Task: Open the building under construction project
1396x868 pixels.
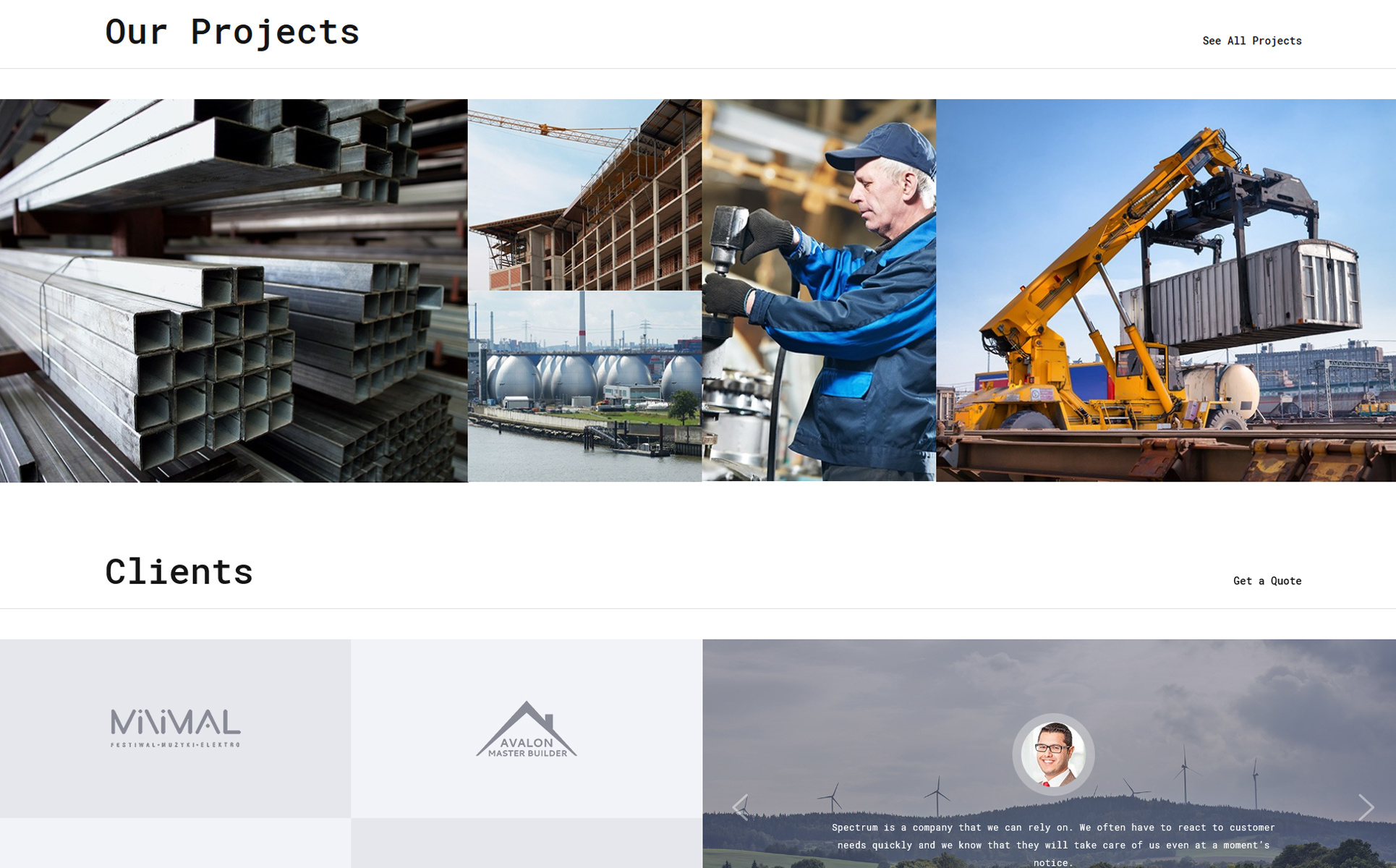Action: (x=584, y=195)
